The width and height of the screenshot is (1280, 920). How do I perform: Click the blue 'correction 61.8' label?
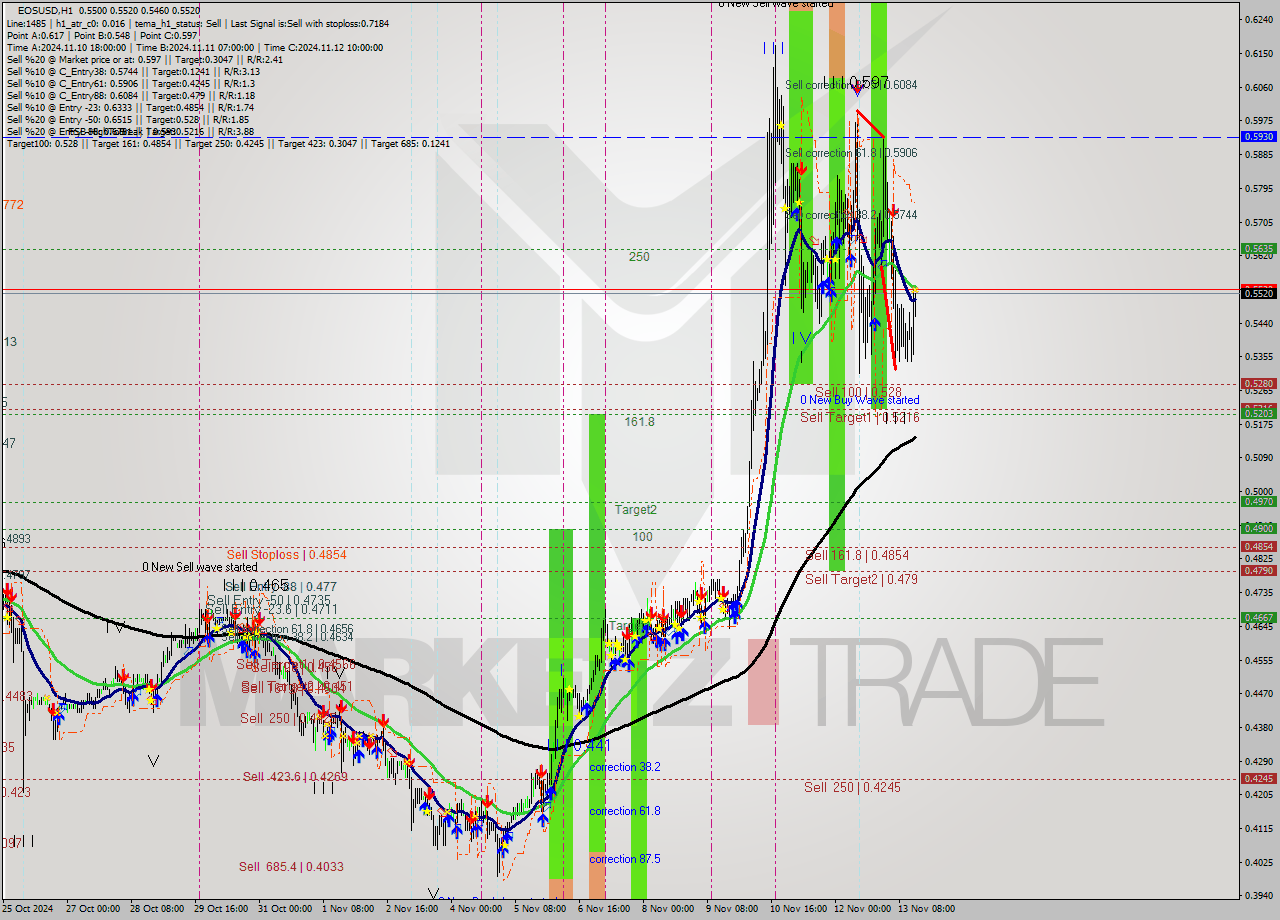(625, 811)
